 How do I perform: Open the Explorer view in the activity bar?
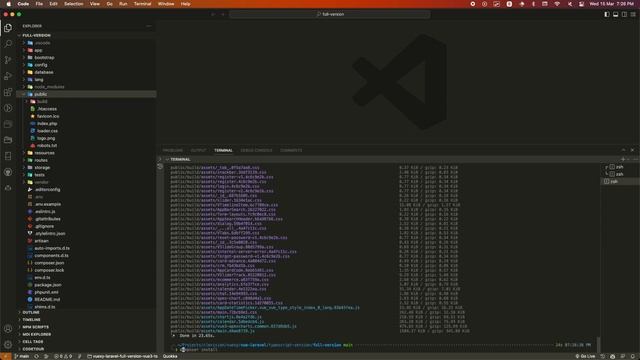[x=8, y=28]
